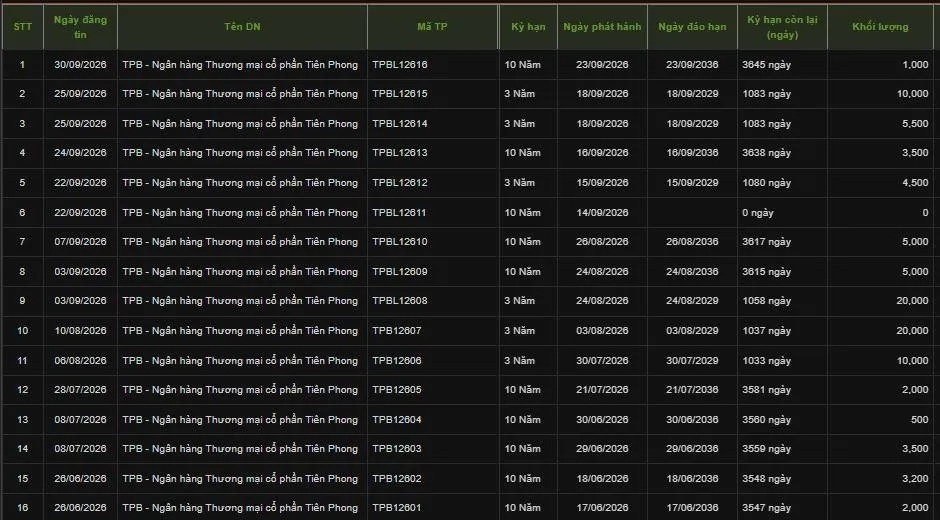940x520 pixels.
Task: Click posting date 06/08/2026
Action: tap(80, 360)
